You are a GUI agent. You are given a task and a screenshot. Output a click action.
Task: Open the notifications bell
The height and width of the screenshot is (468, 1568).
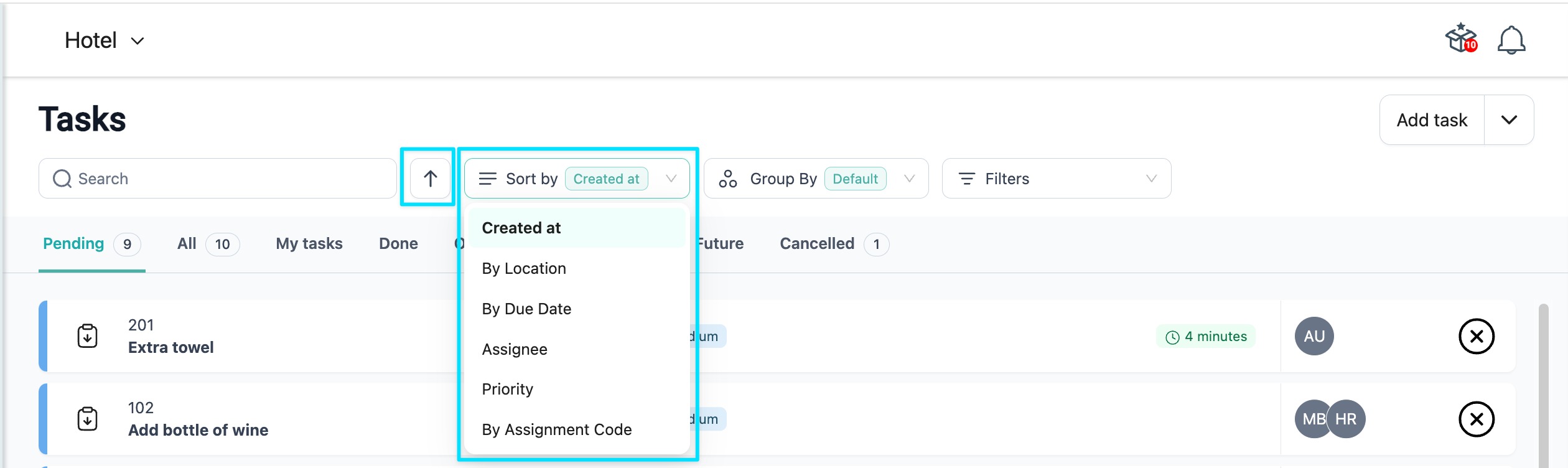pyautogui.click(x=1511, y=40)
